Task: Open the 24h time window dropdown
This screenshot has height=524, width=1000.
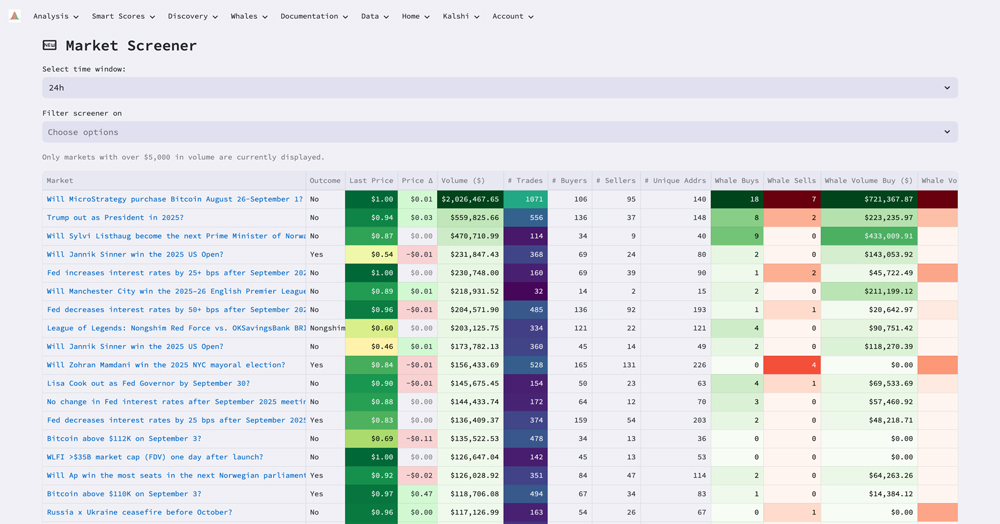Action: pyautogui.click(x=499, y=88)
